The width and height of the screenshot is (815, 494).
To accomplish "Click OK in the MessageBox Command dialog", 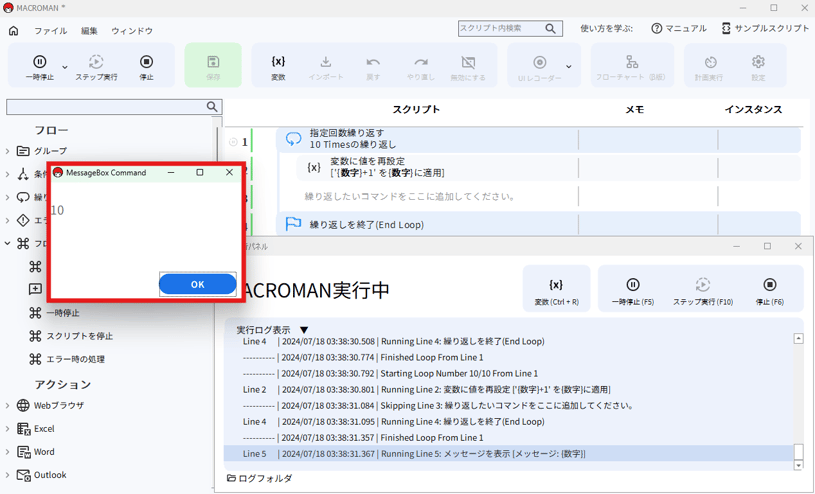I will pos(198,284).
